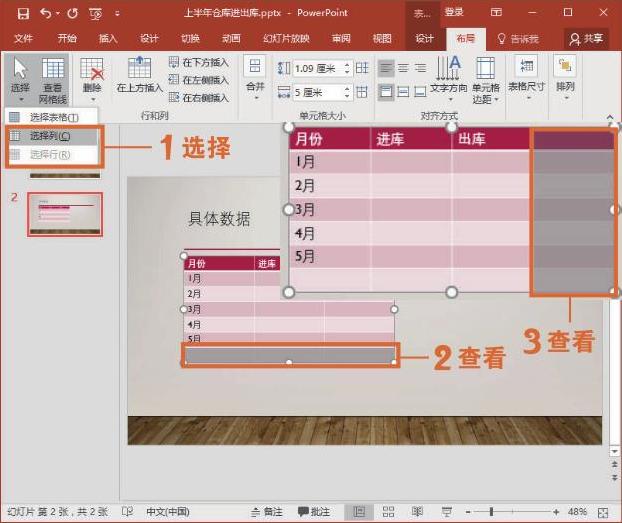Click 在左侧插入 insert left
This screenshot has width=622, height=523.
coord(199,80)
